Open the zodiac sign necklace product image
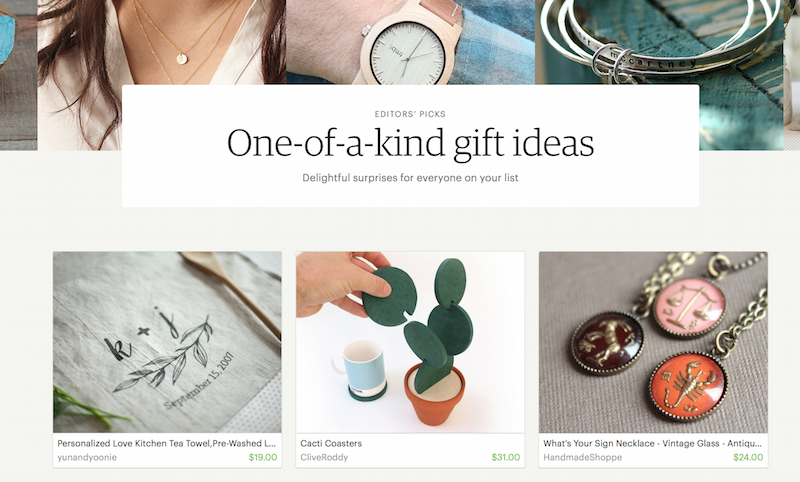Viewport: 800px width, 482px height. (x=653, y=342)
